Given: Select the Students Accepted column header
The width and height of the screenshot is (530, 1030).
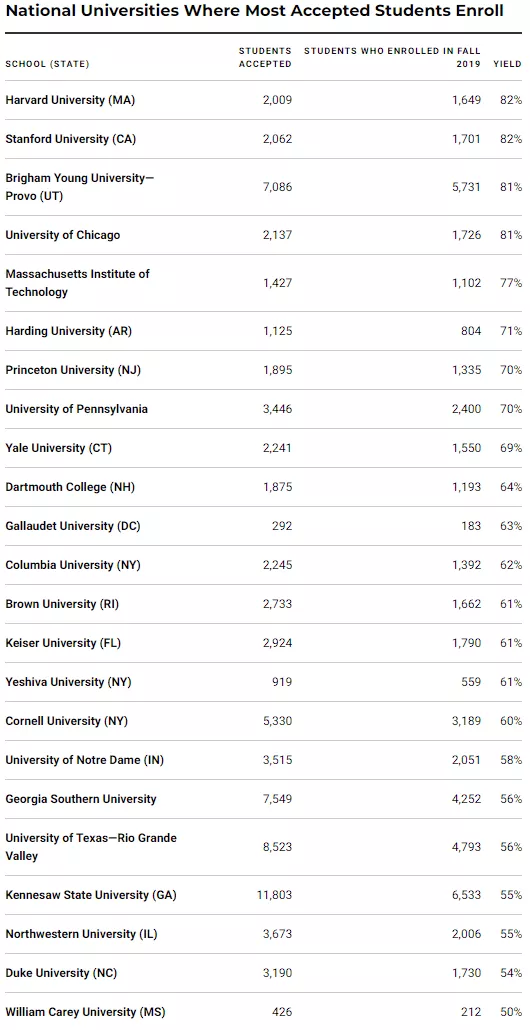Looking at the screenshot, I should 265,58.
